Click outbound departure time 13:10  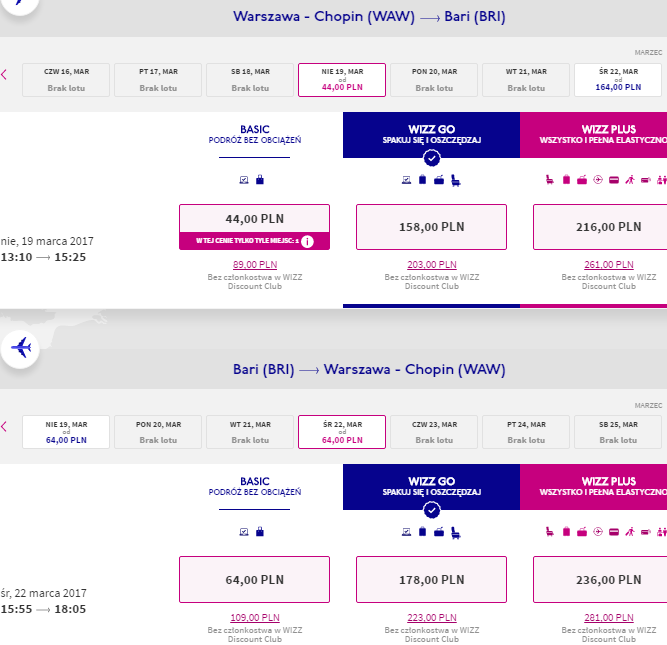point(16,257)
